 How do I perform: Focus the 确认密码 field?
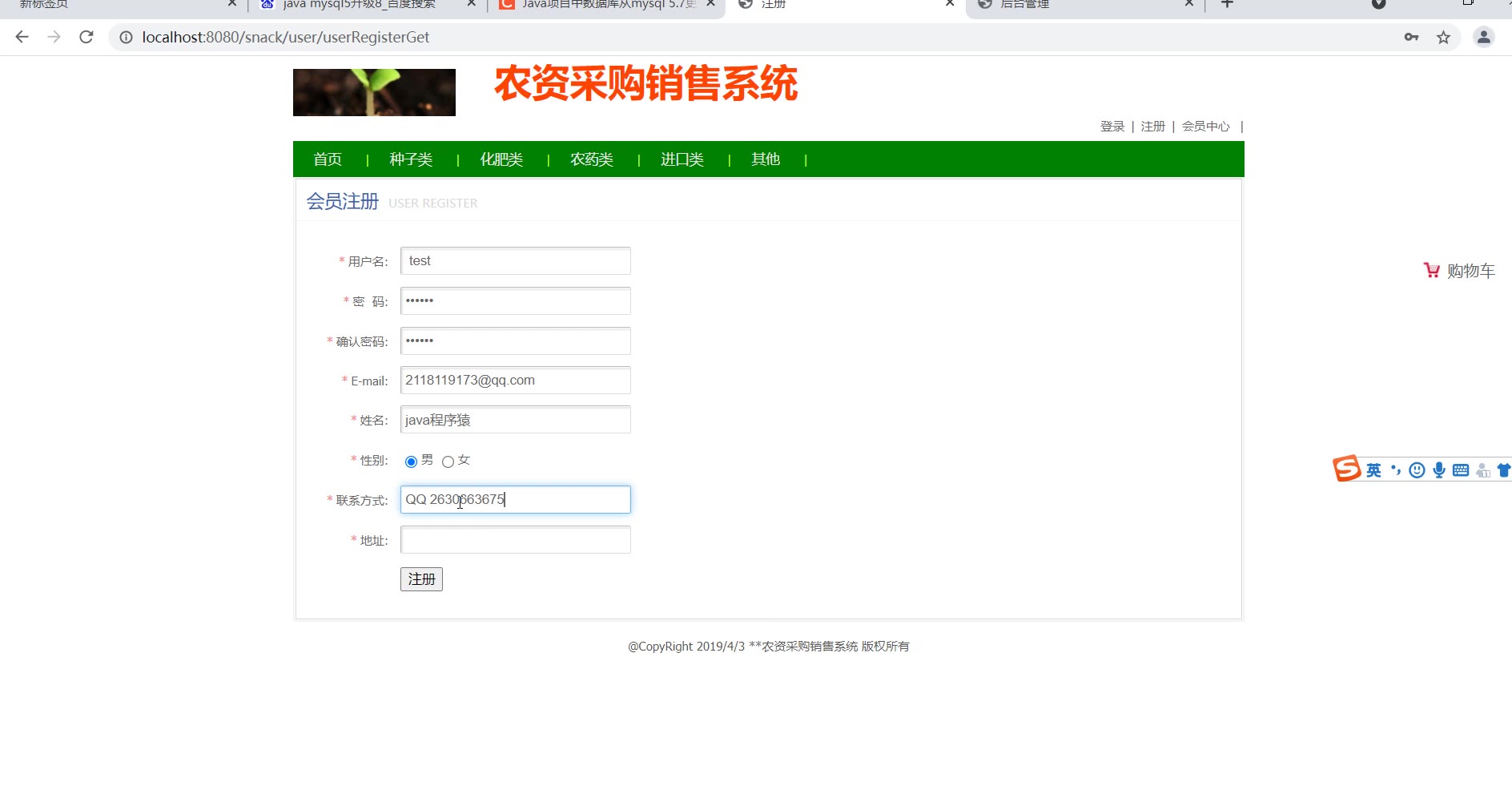coord(516,341)
